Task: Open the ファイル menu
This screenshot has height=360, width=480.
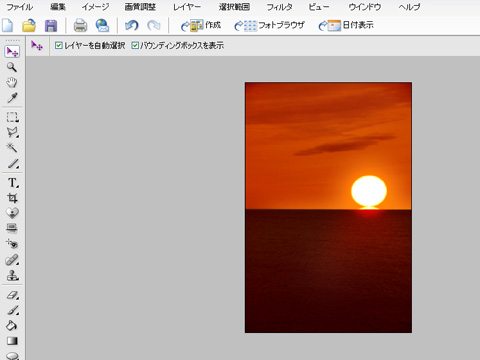Action: [20, 7]
